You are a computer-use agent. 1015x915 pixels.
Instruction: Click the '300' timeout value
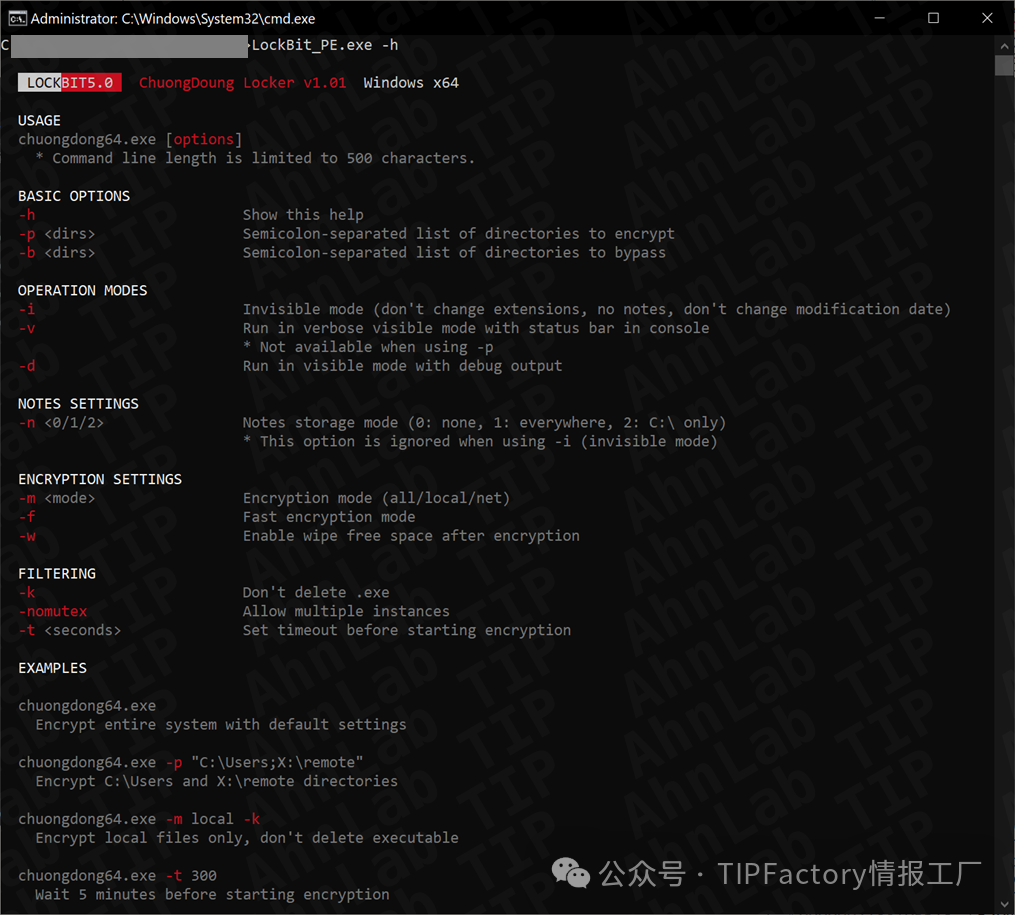204,876
